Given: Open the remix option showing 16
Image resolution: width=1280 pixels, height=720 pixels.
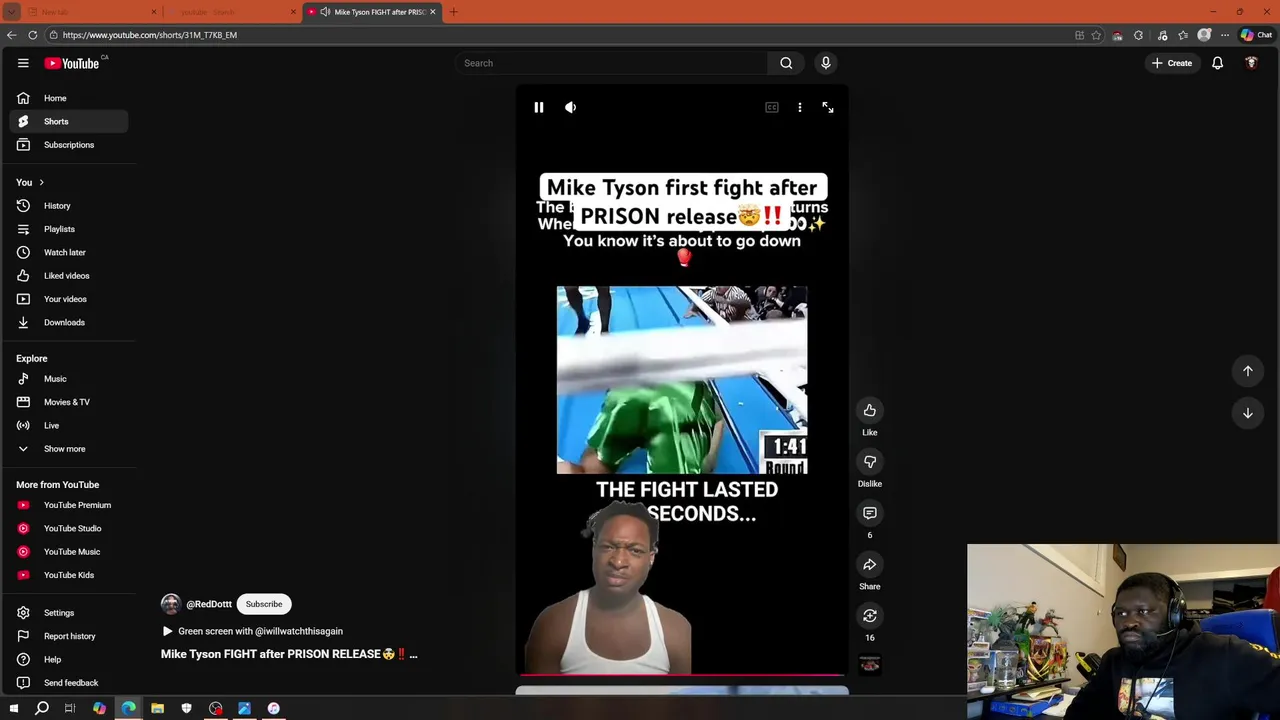Looking at the screenshot, I should (870, 616).
